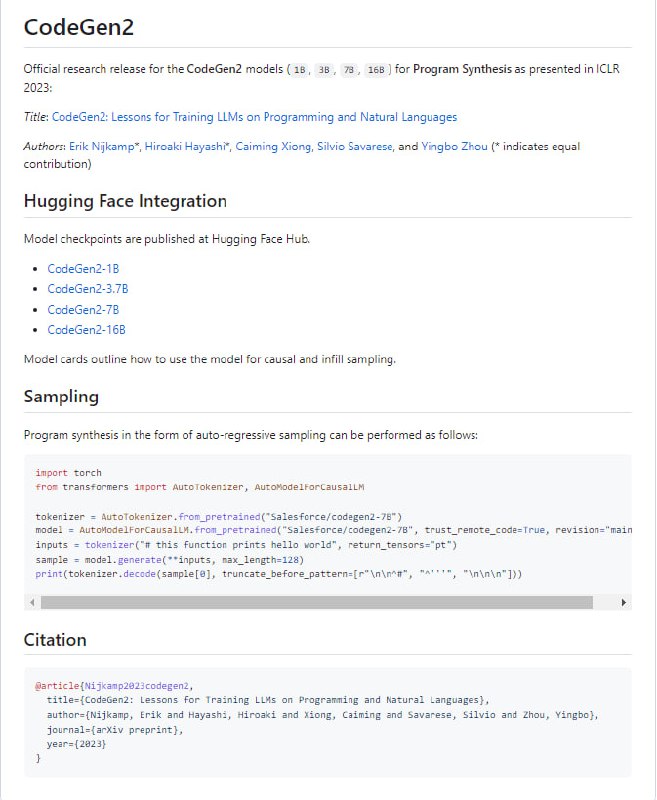
Task: Click the Hugging Face Integration heading
Action: (126, 201)
